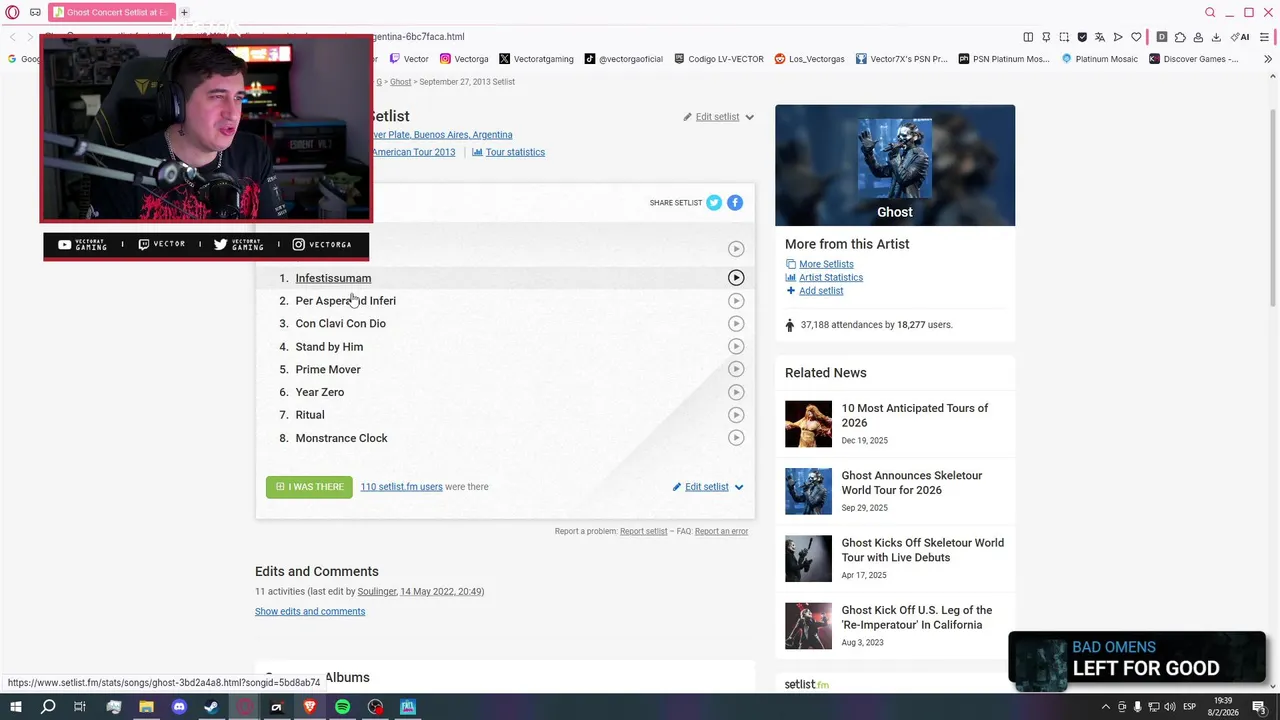The width and height of the screenshot is (1280, 720).
Task: Toggle the split screen icon in address bar
Action: click(1028, 37)
